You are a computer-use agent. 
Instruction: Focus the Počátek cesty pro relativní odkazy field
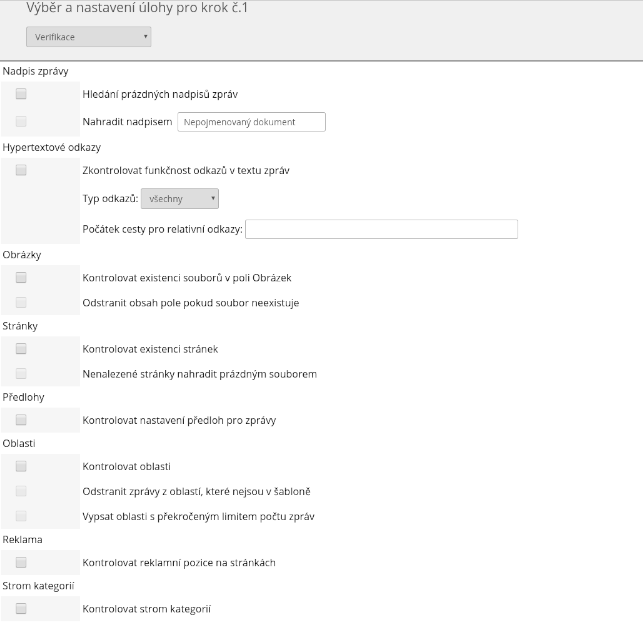pyautogui.click(x=381, y=229)
